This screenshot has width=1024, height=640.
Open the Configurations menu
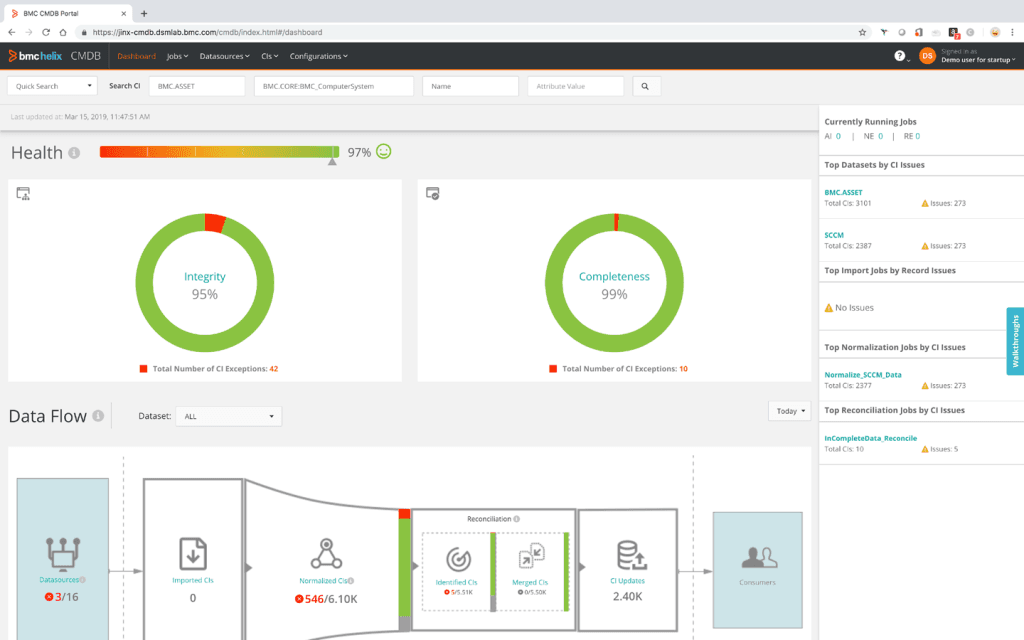click(x=316, y=56)
